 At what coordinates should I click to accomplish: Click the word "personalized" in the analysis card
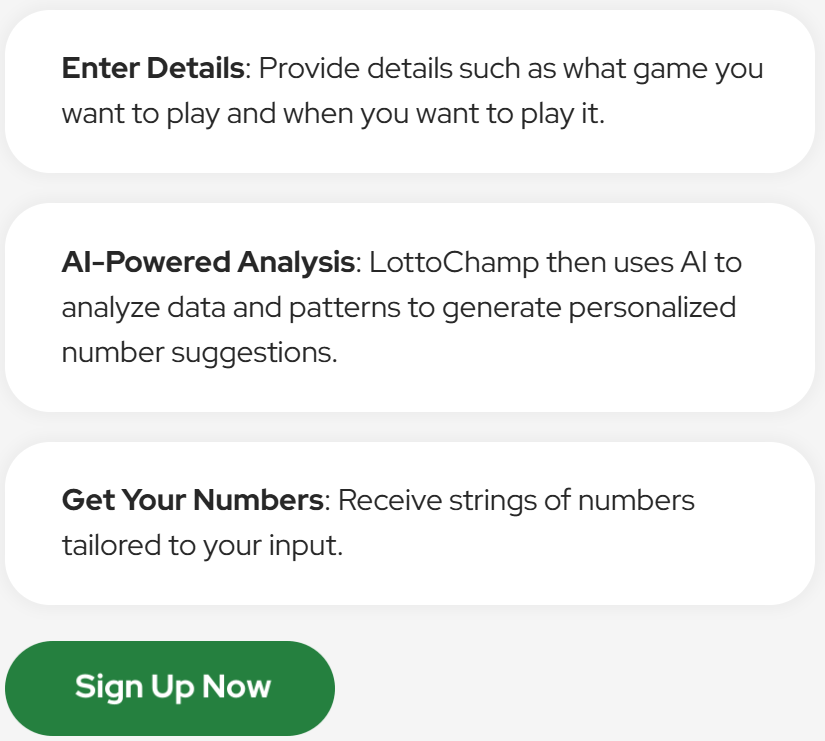tap(652, 307)
